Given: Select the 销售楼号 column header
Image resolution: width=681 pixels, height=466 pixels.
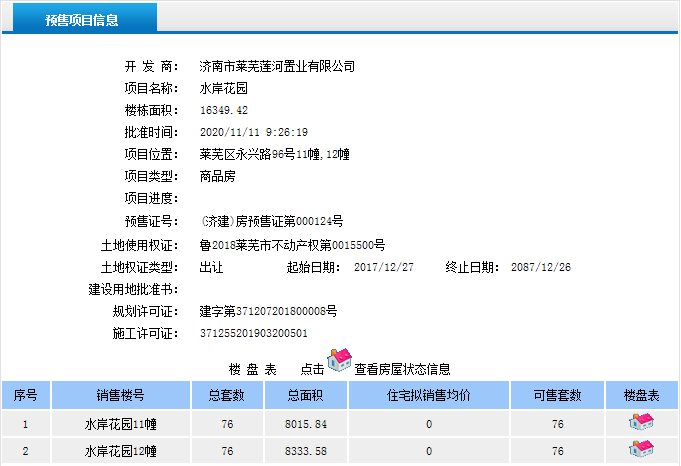Looking at the screenshot, I should [121, 395].
